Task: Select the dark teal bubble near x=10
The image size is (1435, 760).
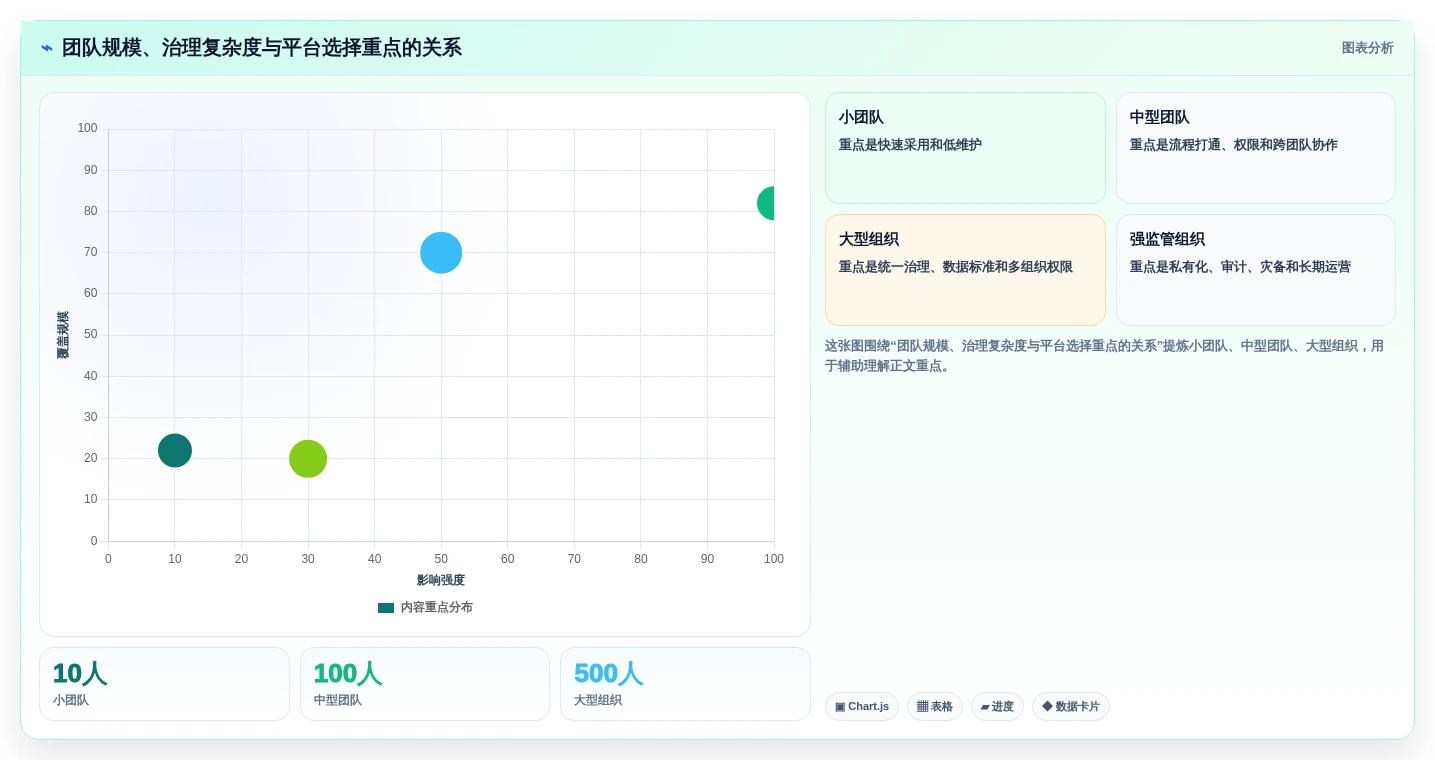Action: (x=175, y=450)
